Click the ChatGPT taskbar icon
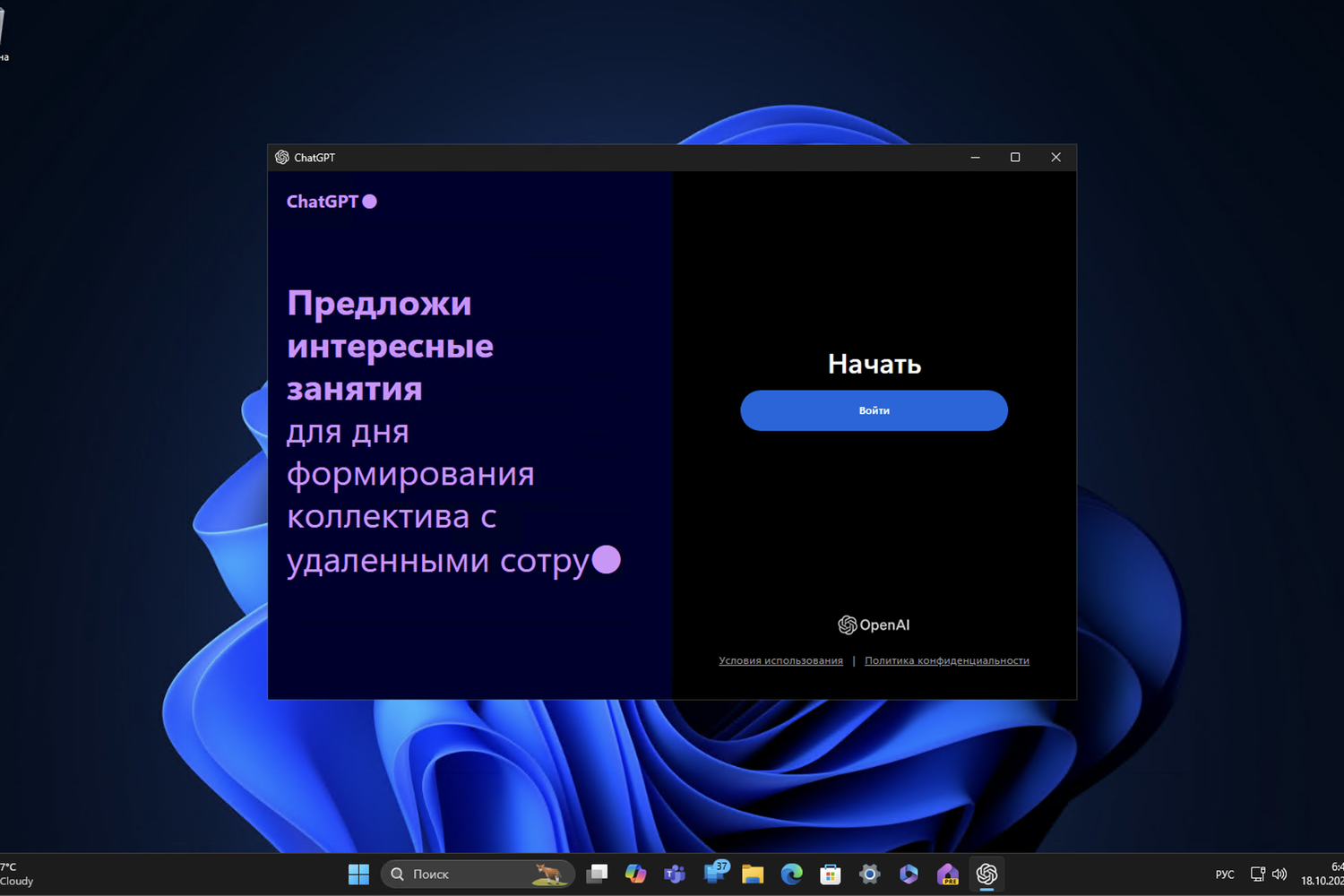This screenshot has width=1344, height=896. (987, 874)
